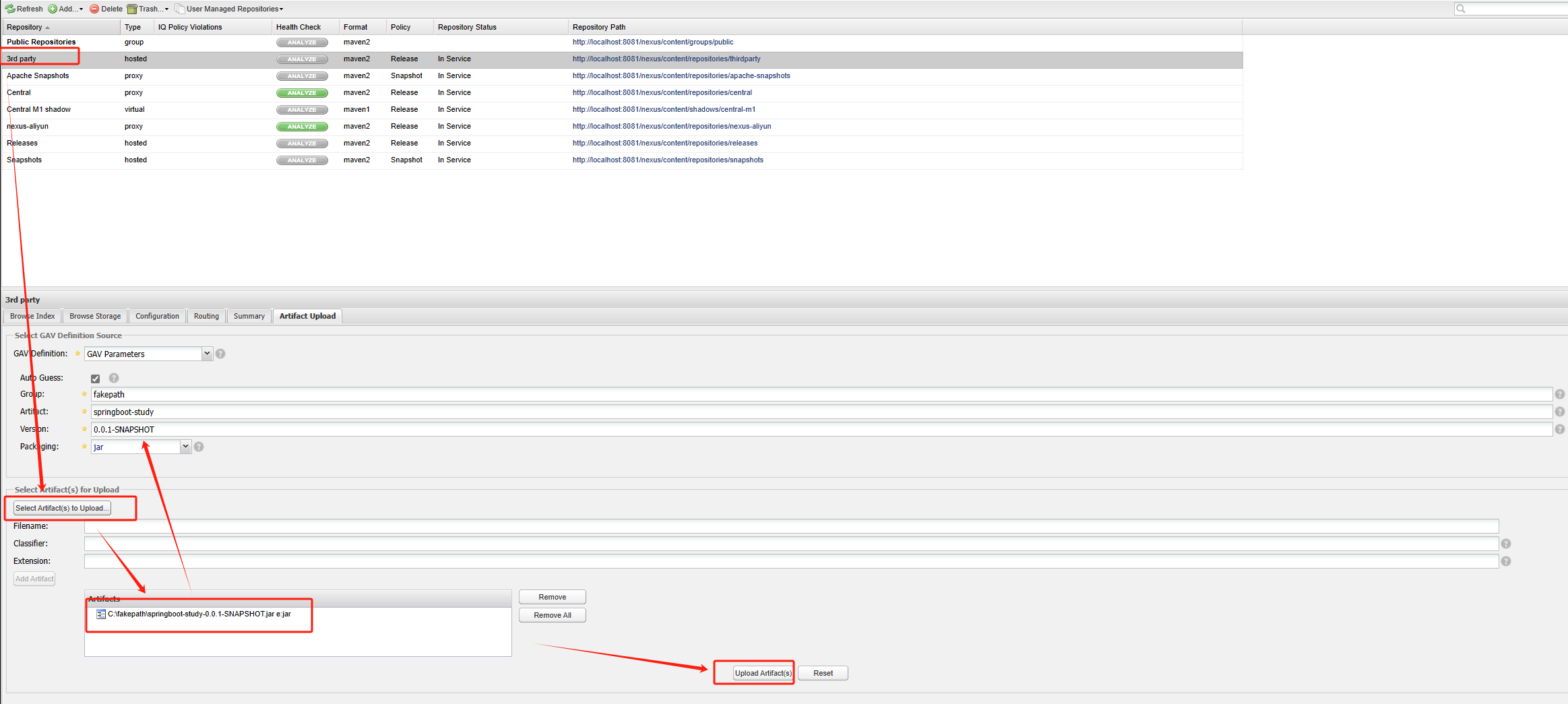Click the Refresh toolbar icon
Image resolution: width=1568 pixels, height=704 pixels.
pyautogui.click(x=11, y=9)
